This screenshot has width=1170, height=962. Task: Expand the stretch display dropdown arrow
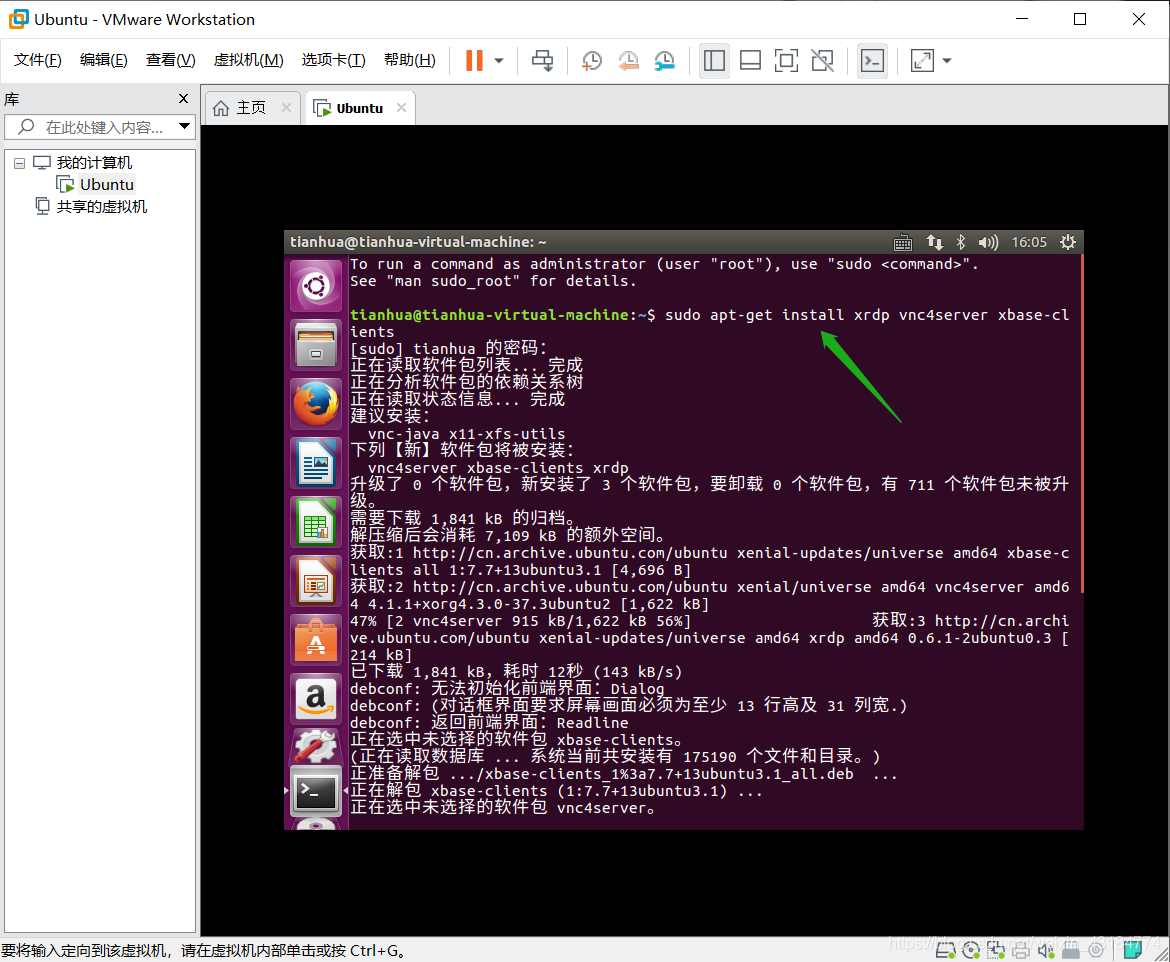tap(947, 60)
